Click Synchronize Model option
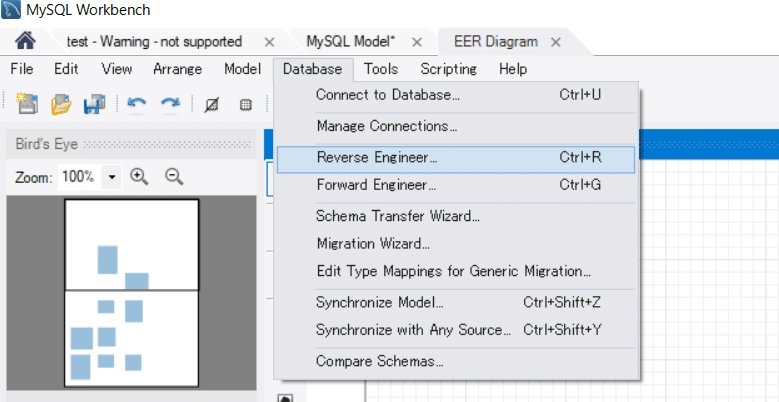The width and height of the screenshot is (779, 402). point(379,302)
